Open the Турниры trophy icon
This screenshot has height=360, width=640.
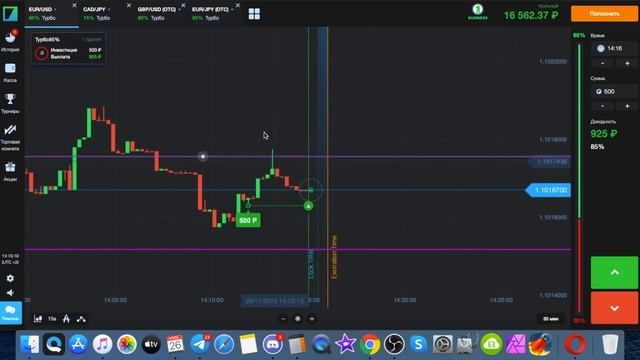10,103
